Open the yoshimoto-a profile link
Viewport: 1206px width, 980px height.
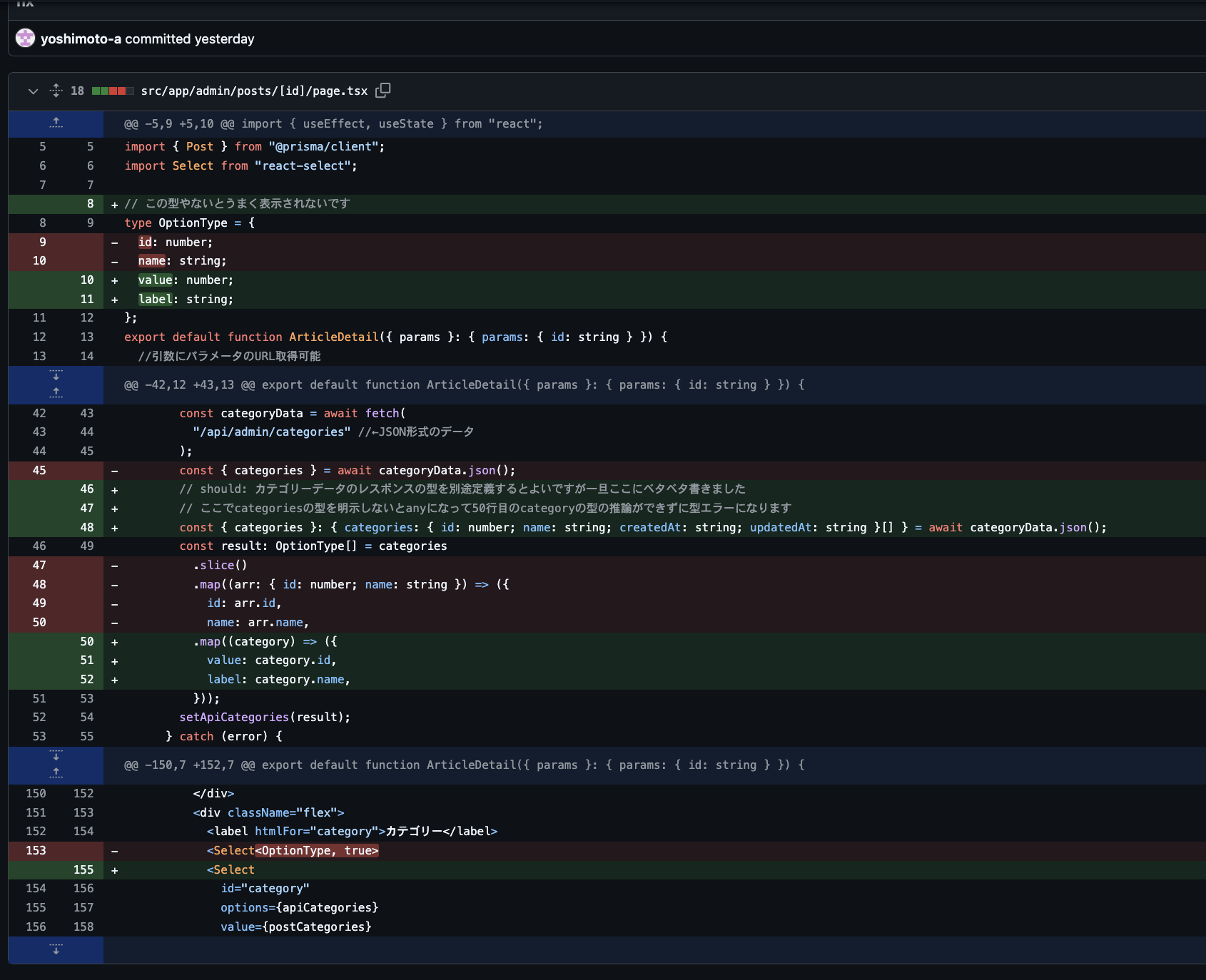(81, 39)
